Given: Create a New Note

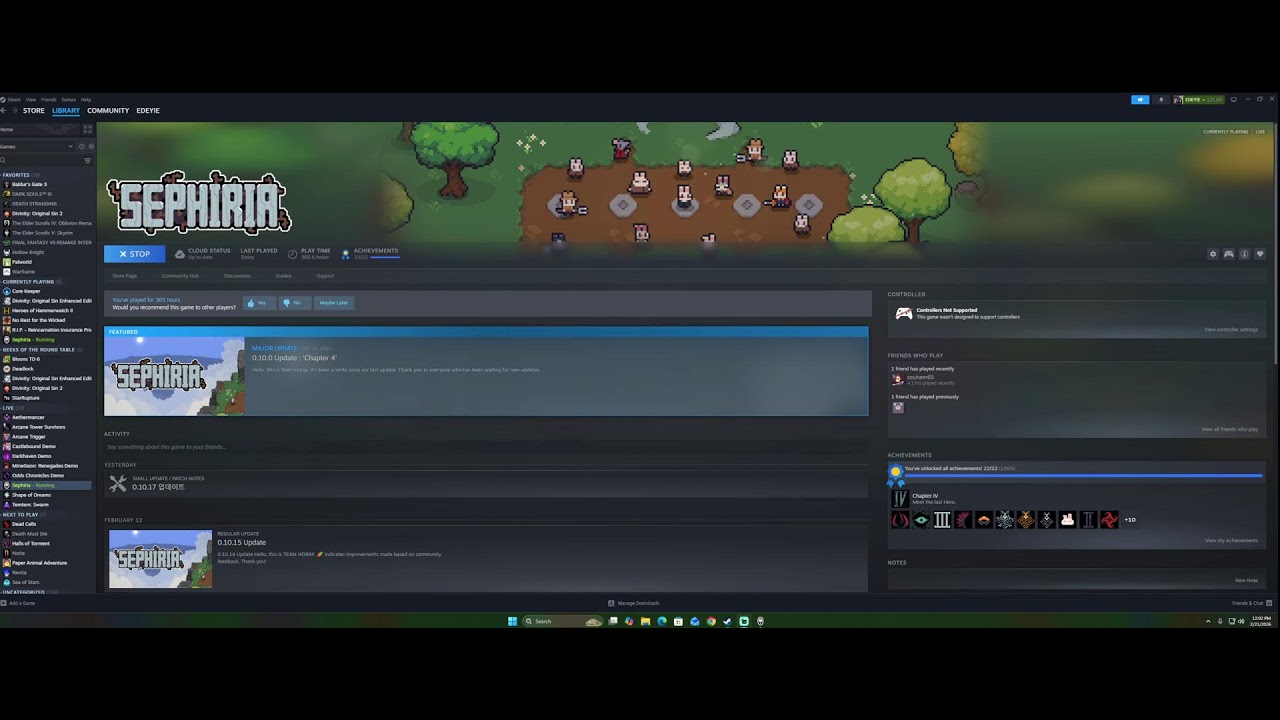Looking at the screenshot, I should point(1246,580).
